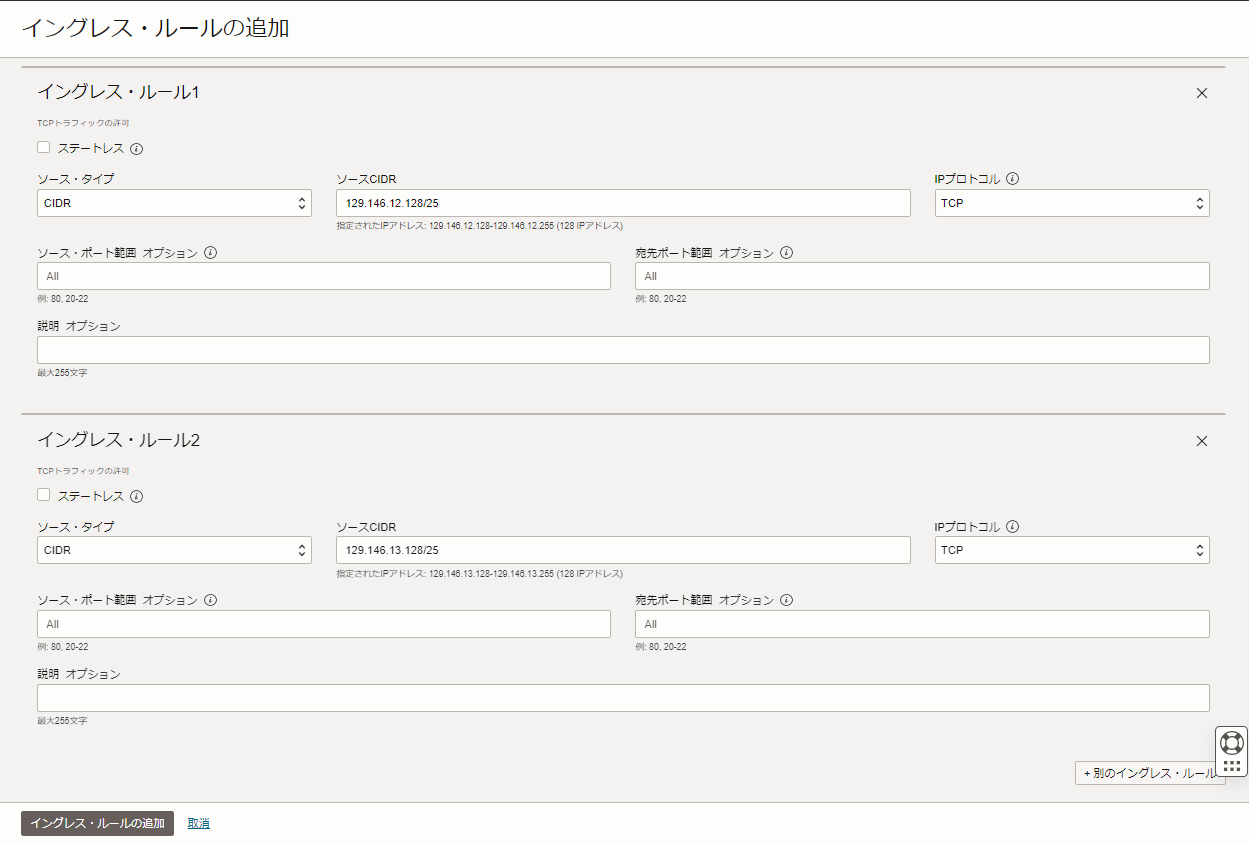Click info icon beside ステートレス in rule 2
Screen dimensions: 1249x844
pos(137,496)
